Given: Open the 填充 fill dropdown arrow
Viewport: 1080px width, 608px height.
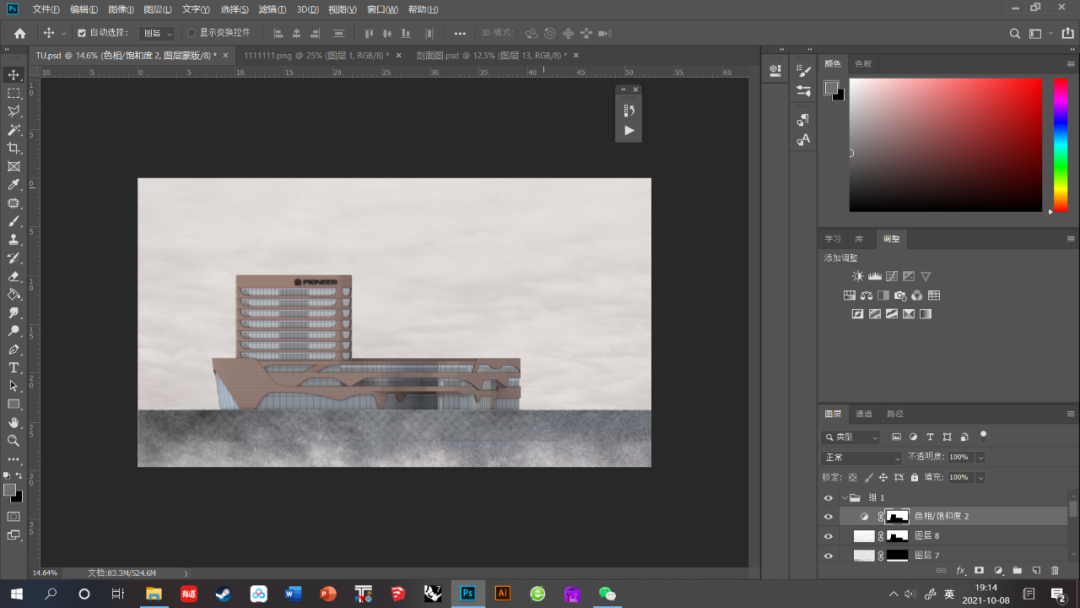Looking at the screenshot, I should 981,477.
